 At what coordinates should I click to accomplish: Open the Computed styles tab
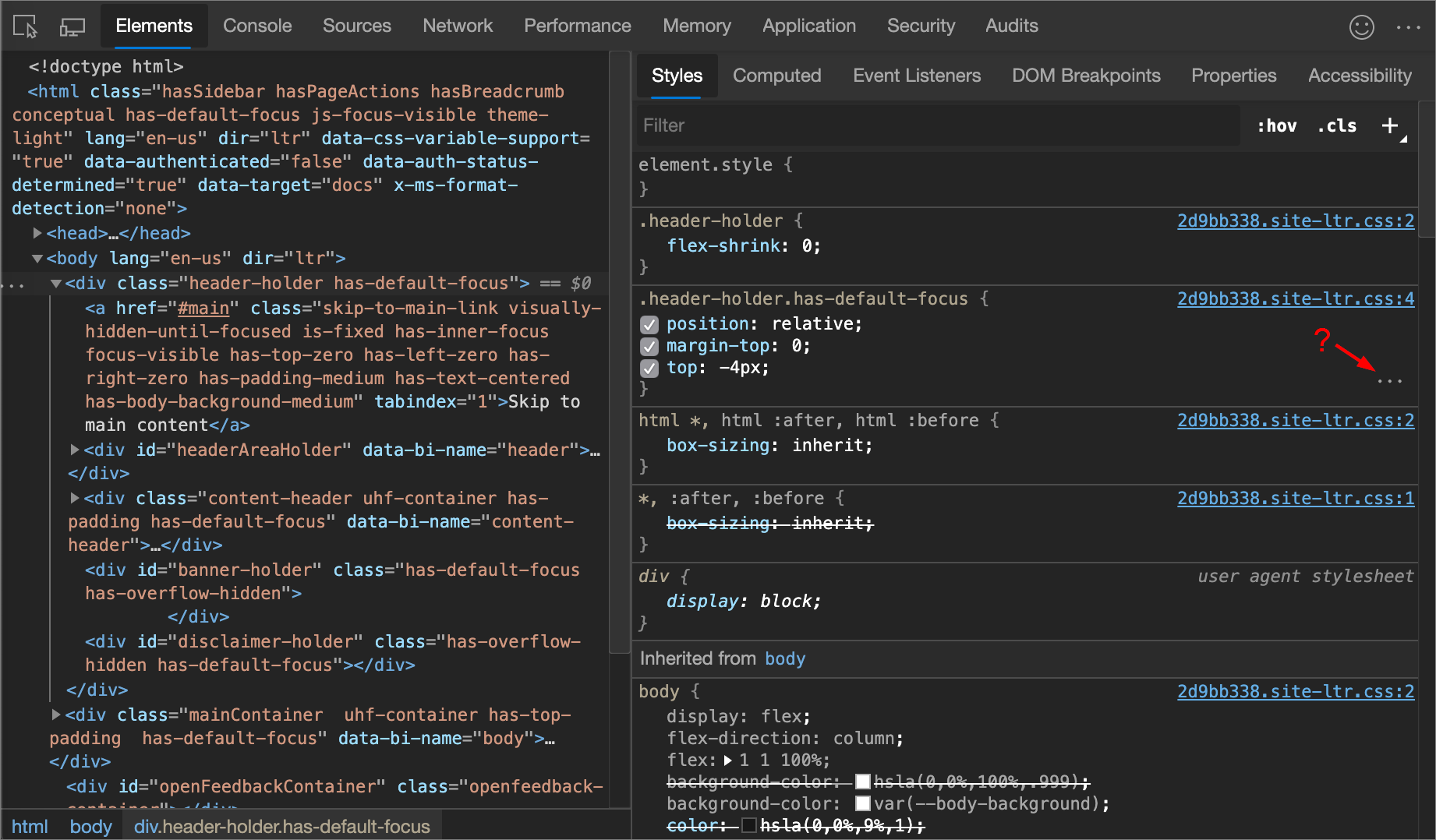pos(776,76)
